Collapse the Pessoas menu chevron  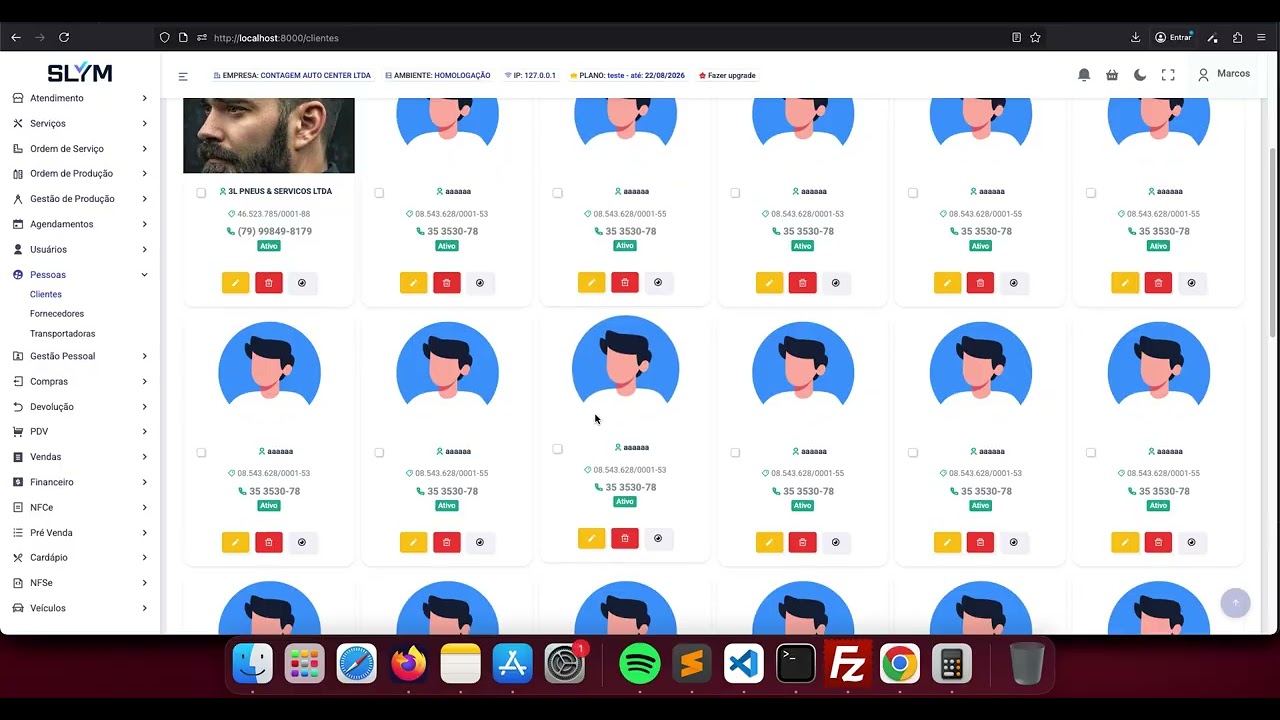tap(144, 275)
